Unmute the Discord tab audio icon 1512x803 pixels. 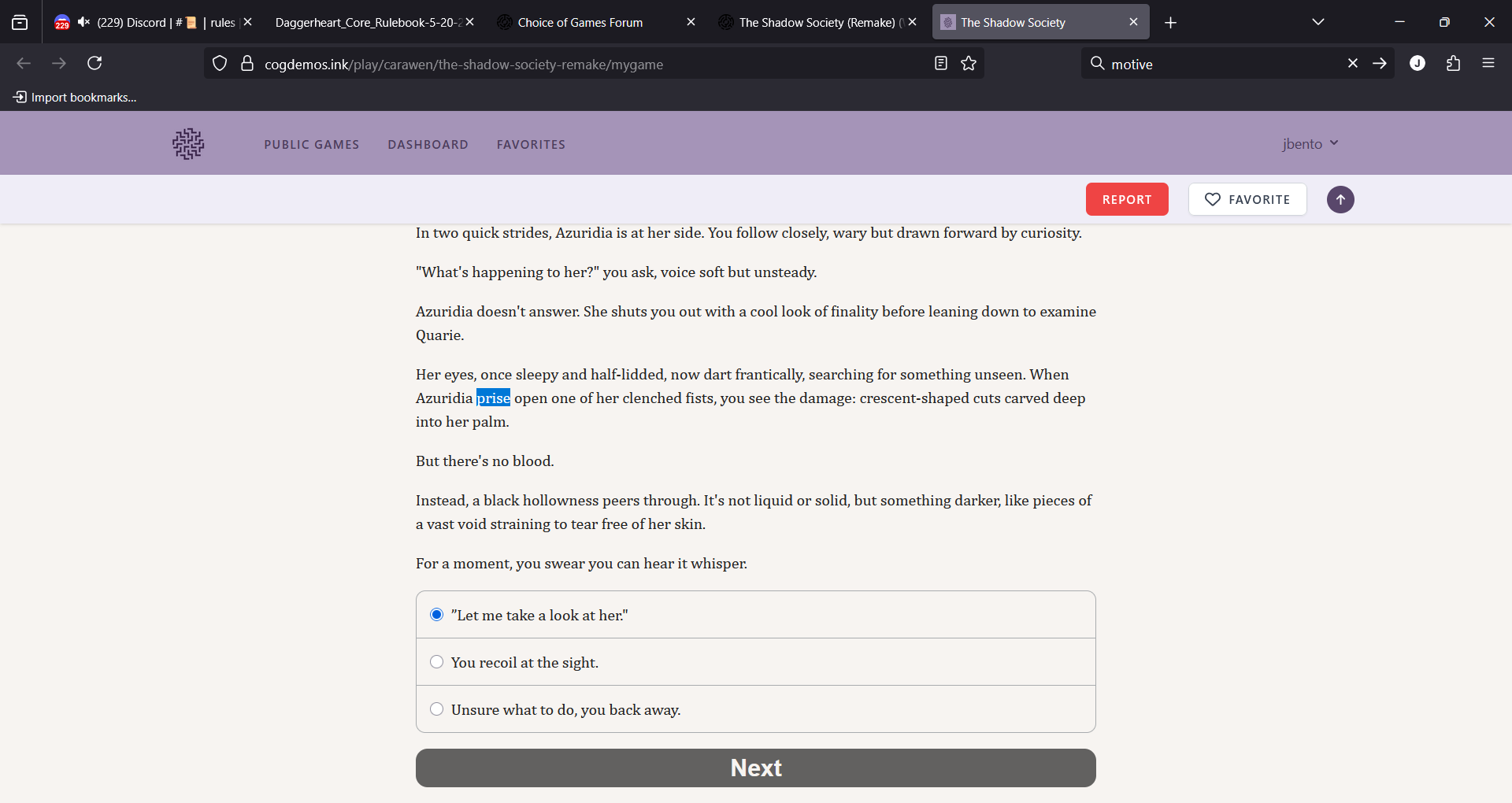coord(83,22)
